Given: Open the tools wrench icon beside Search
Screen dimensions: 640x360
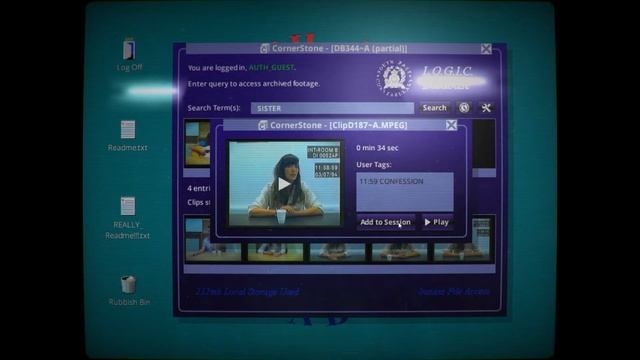Looking at the screenshot, I should [486, 108].
